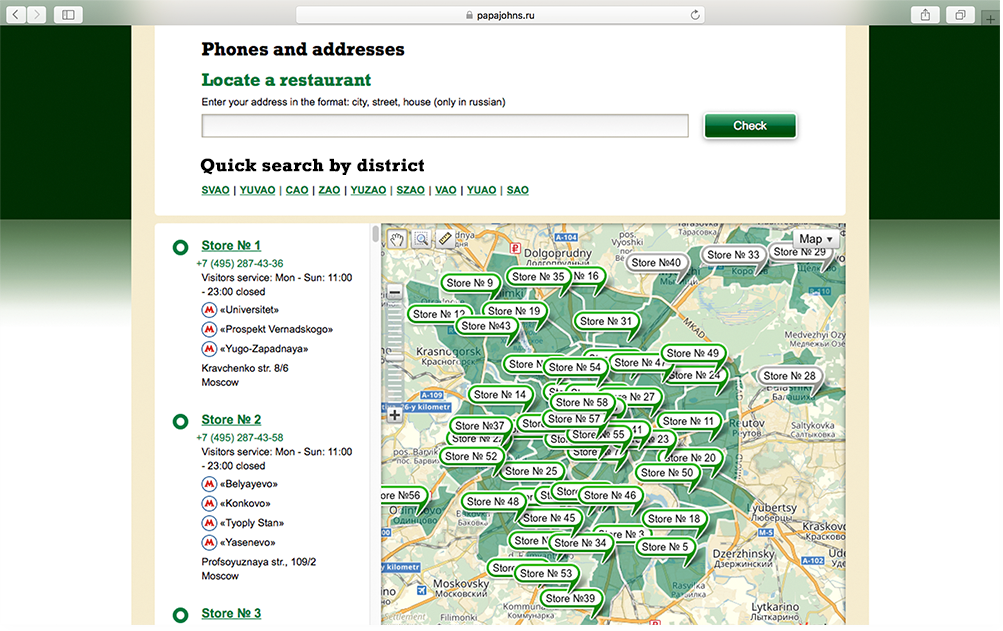Select the Store № 14 map marker
This screenshot has height=631, width=1003.
click(x=500, y=395)
